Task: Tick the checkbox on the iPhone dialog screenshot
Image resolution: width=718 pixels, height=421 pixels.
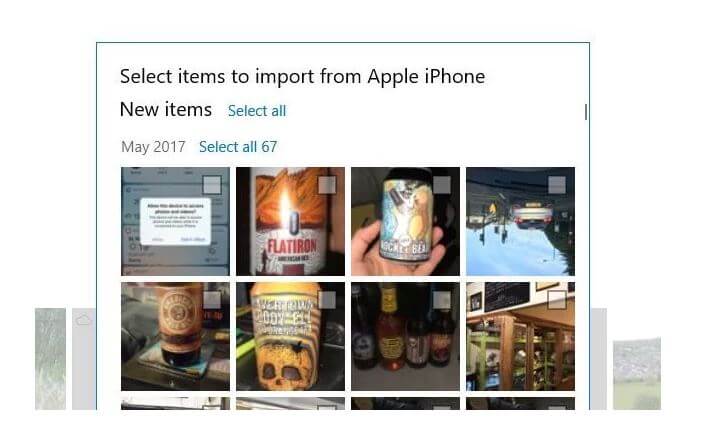Action: tap(212, 186)
